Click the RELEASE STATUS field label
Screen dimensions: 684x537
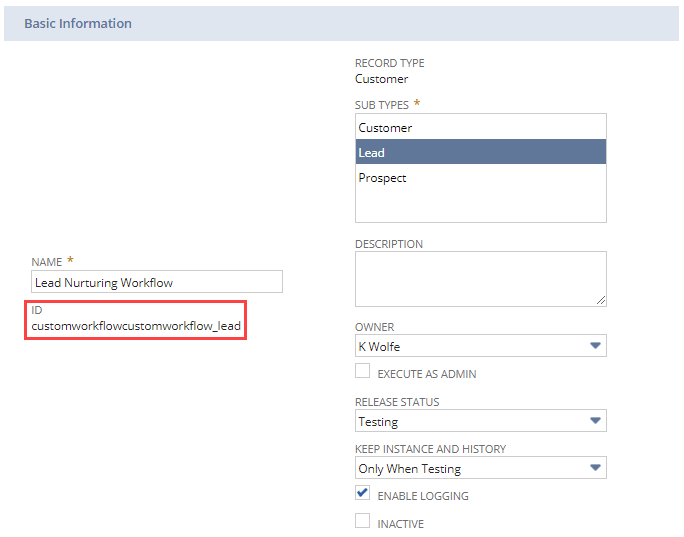397,402
